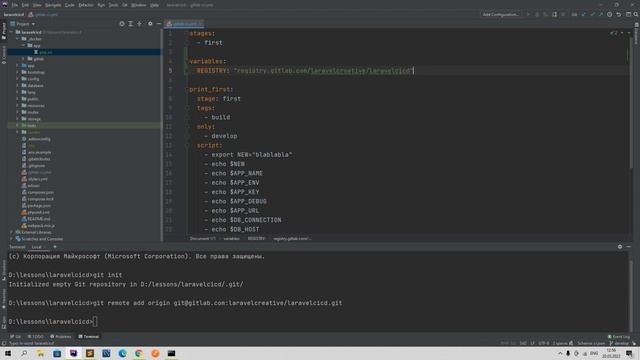Hide the Project panel with minus icon
This screenshot has width=640, height=360.
click(x=159, y=24)
